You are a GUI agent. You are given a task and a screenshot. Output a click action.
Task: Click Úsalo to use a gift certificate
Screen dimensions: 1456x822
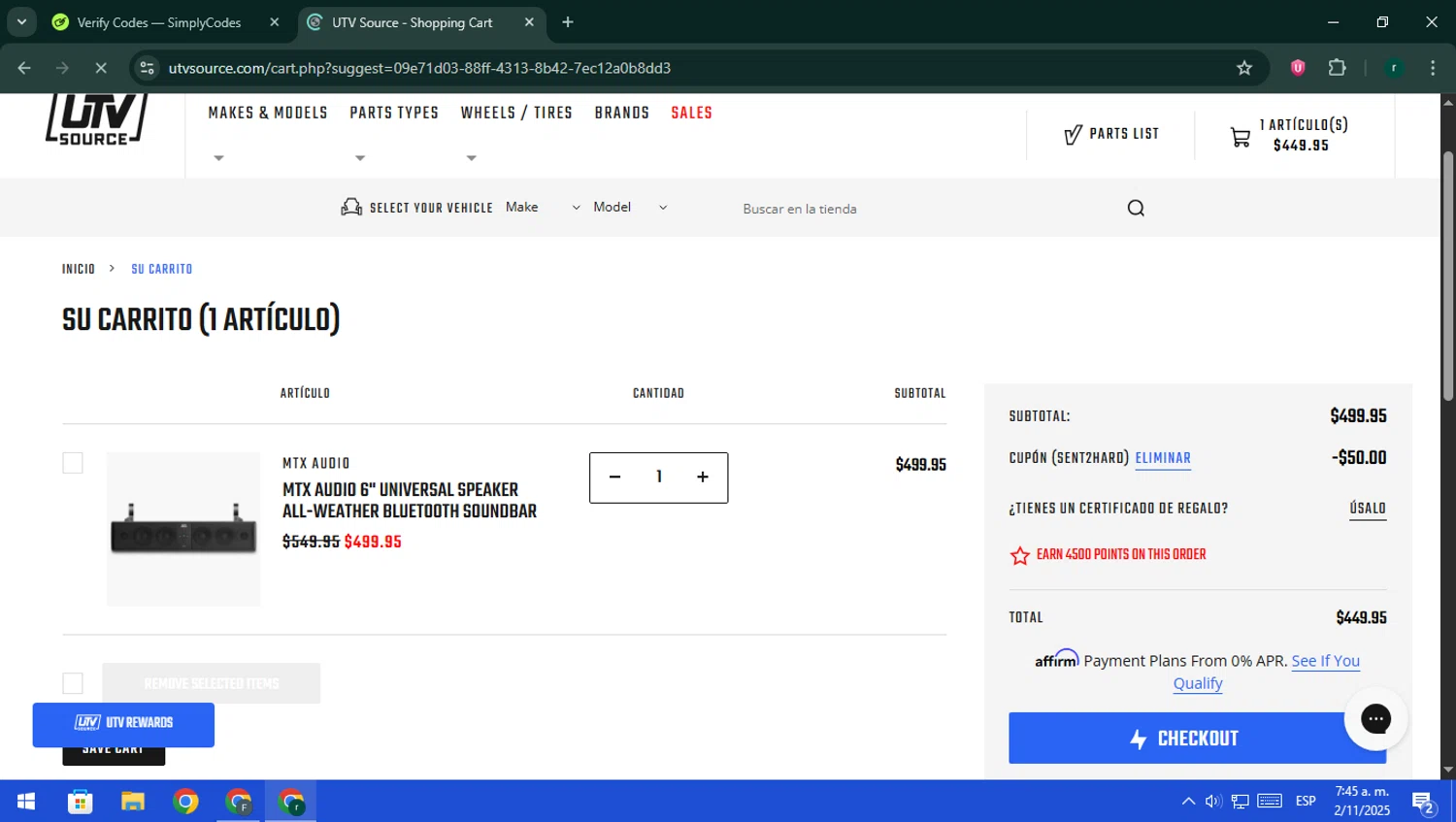pyautogui.click(x=1368, y=509)
